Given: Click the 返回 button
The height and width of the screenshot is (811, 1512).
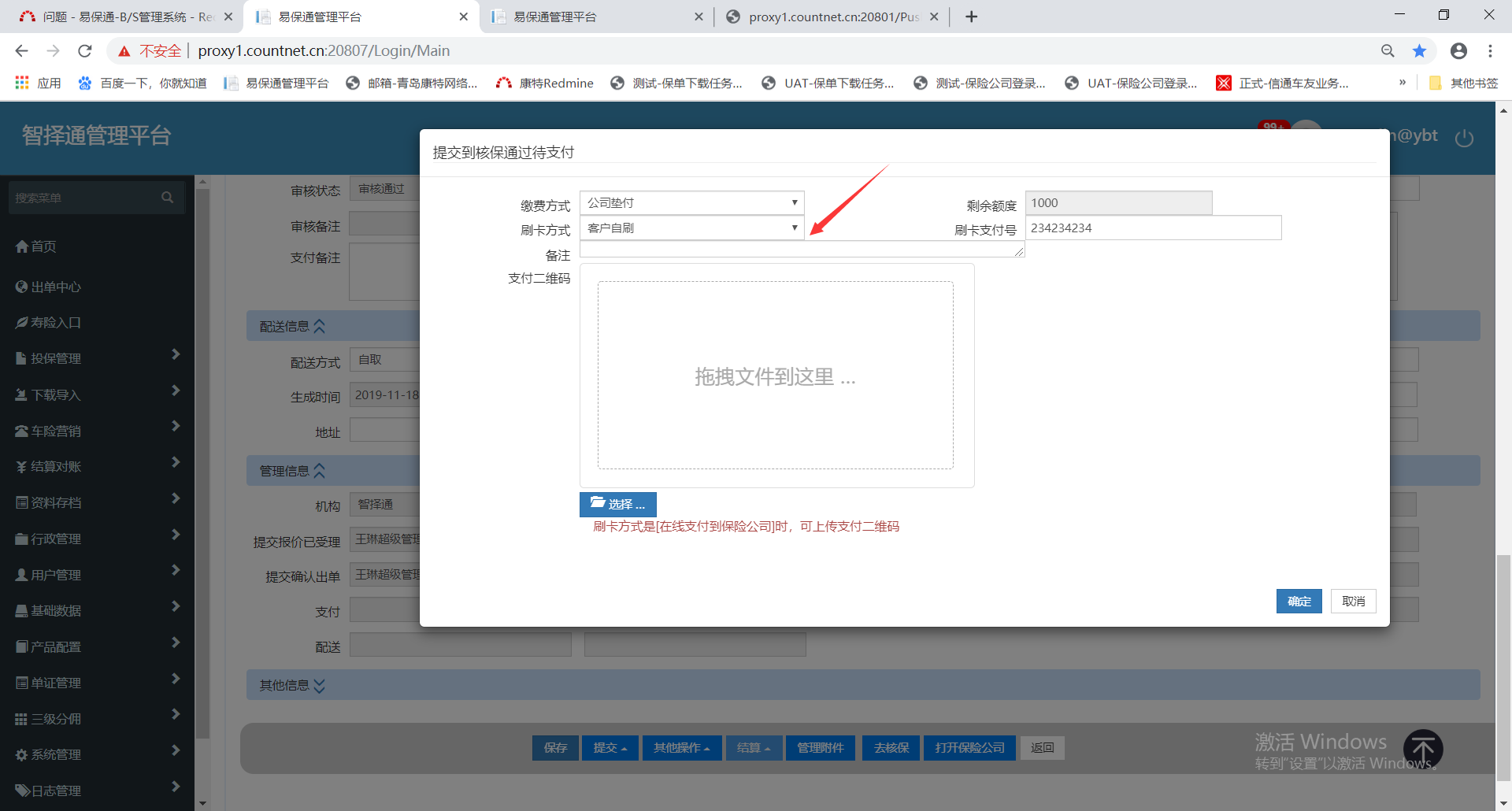Looking at the screenshot, I should coord(1043,747).
